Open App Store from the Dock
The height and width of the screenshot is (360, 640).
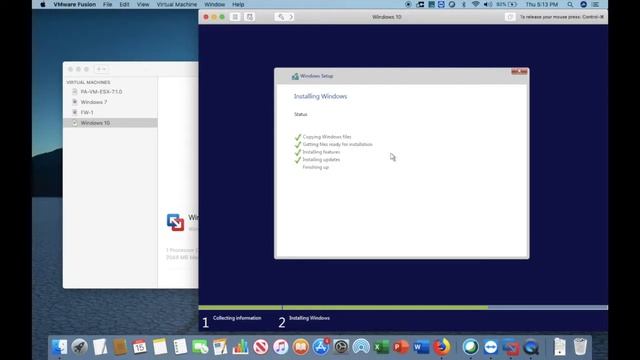click(321, 347)
